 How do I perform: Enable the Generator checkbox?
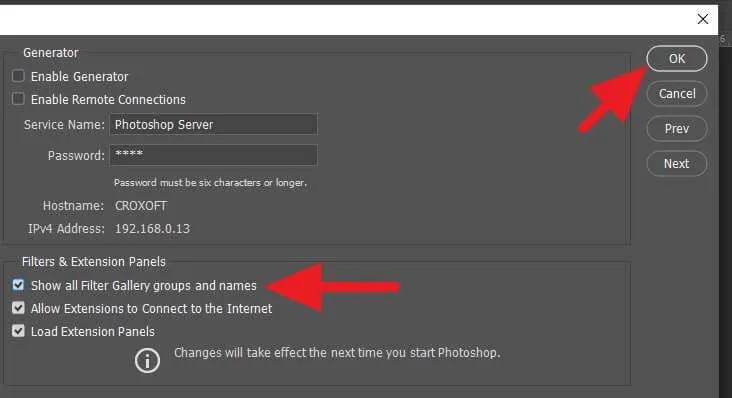click(x=18, y=76)
